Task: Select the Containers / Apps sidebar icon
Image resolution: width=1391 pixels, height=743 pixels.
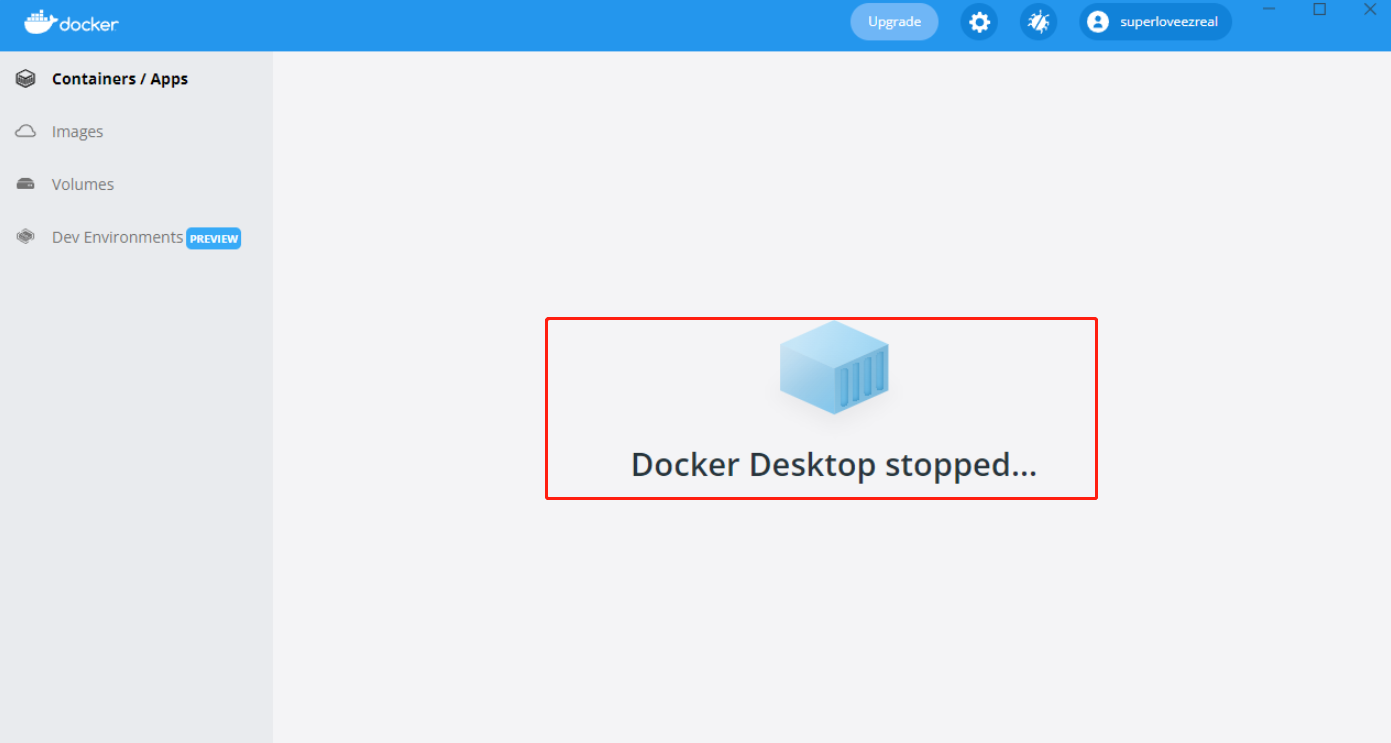Action: pyautogui.click(x=25, y=78)
